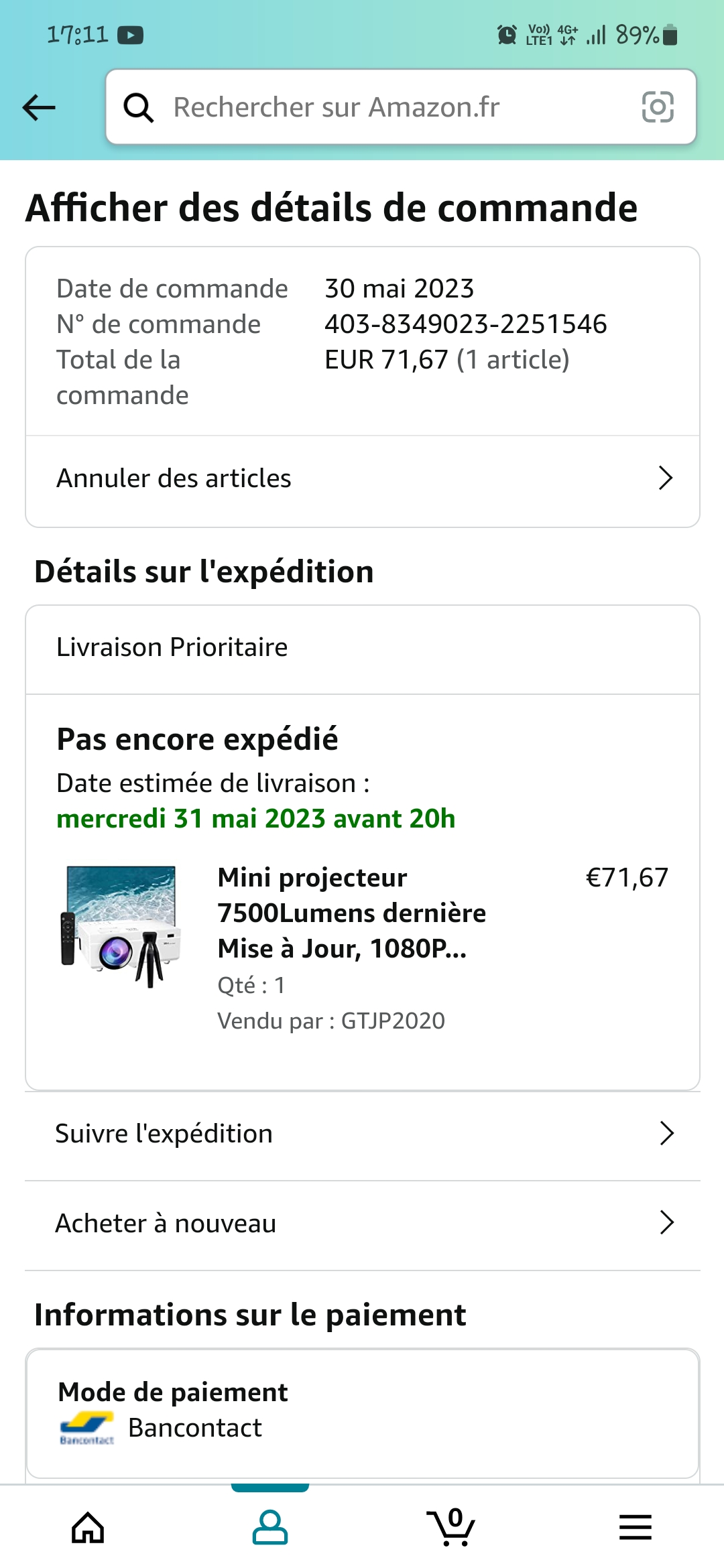This screenshot has width=724, height=1568.
Task: Open the Mini projecteur 7500Lumens product title
Action: [351, 913]
